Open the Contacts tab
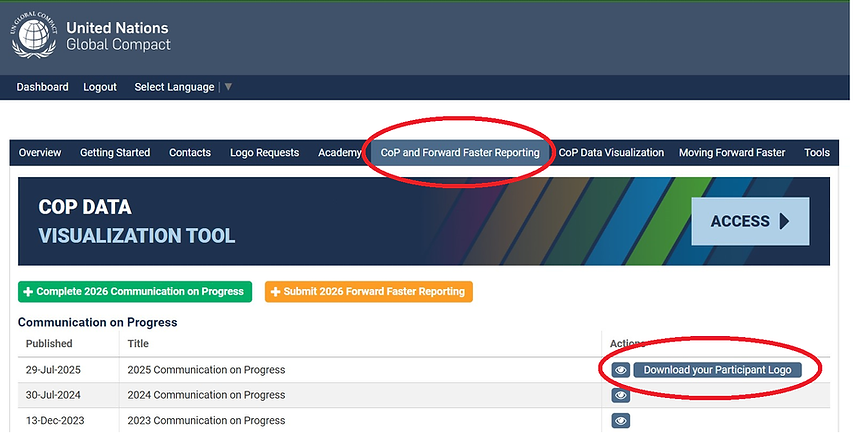This screenshot has width=853, height=433. [190, 153]
